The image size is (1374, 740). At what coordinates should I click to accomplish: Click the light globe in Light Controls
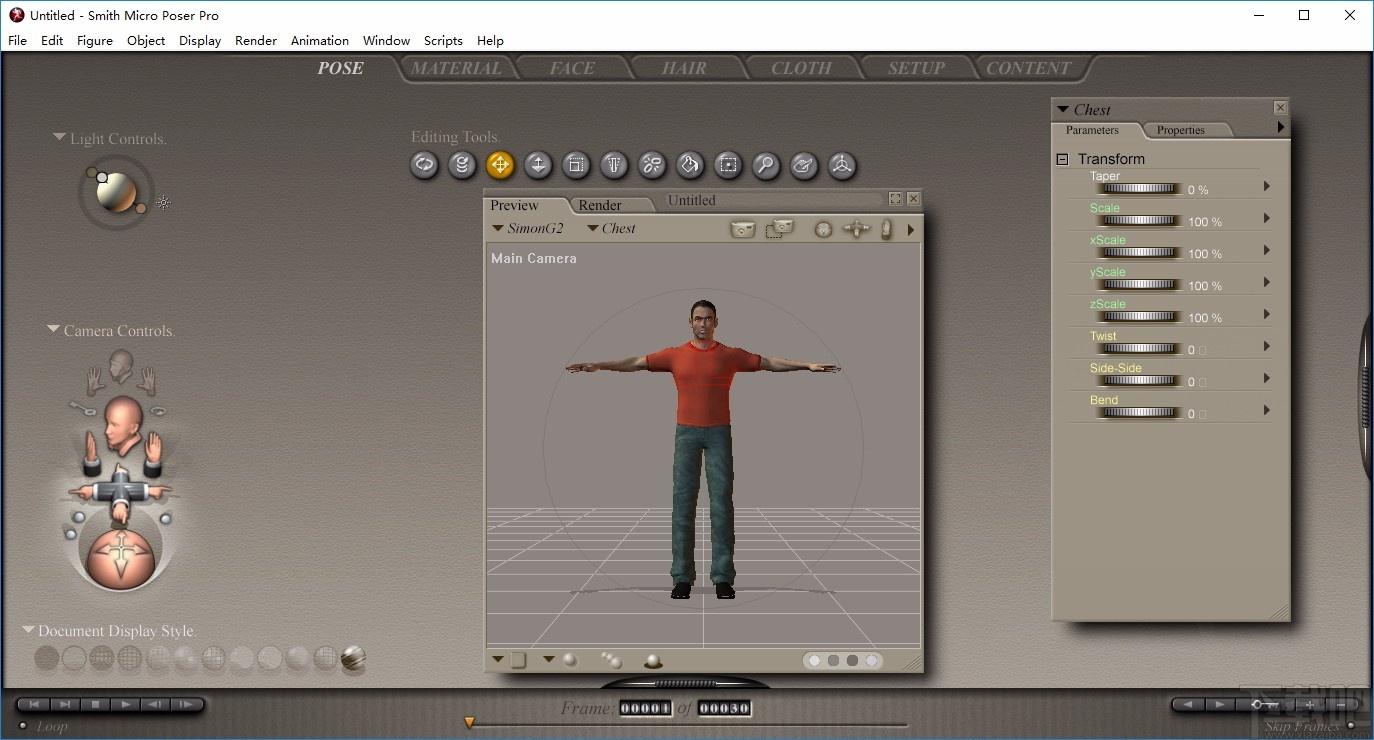click(x=117, y=191)
